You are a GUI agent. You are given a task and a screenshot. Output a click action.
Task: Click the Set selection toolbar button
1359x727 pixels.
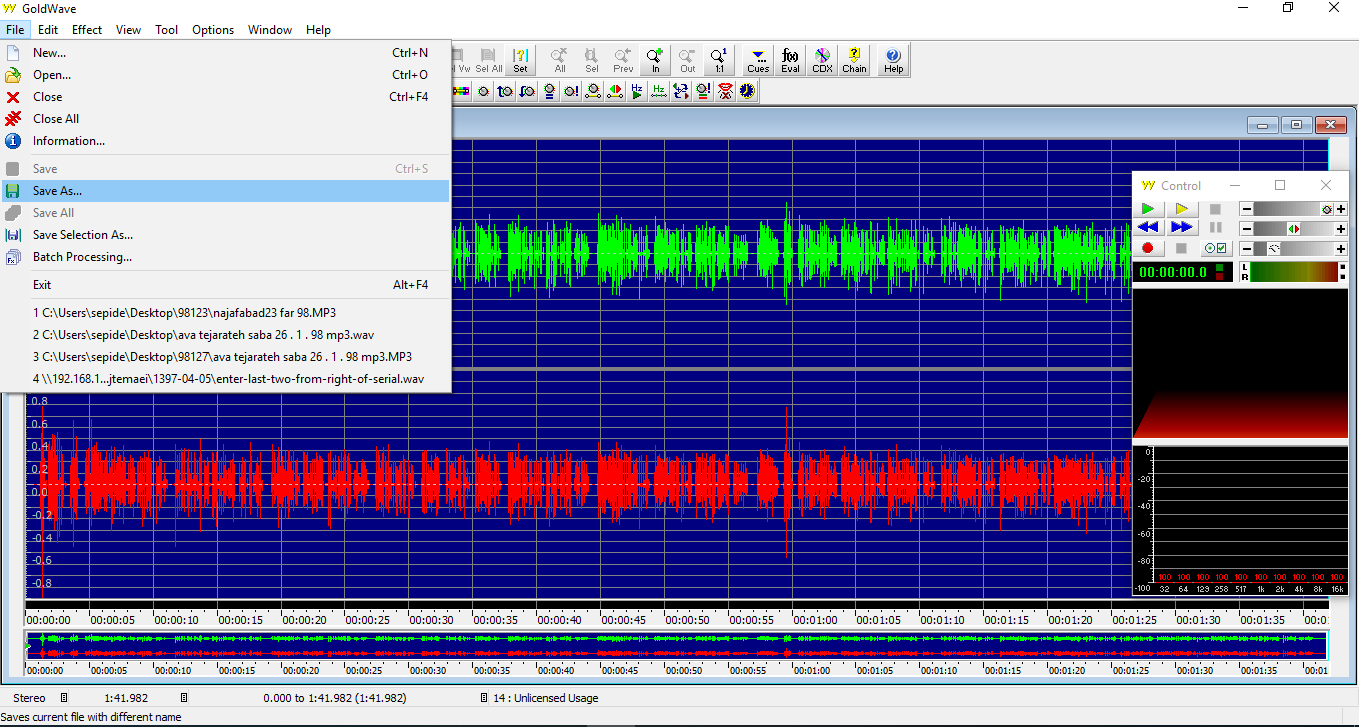pos(520,61)
